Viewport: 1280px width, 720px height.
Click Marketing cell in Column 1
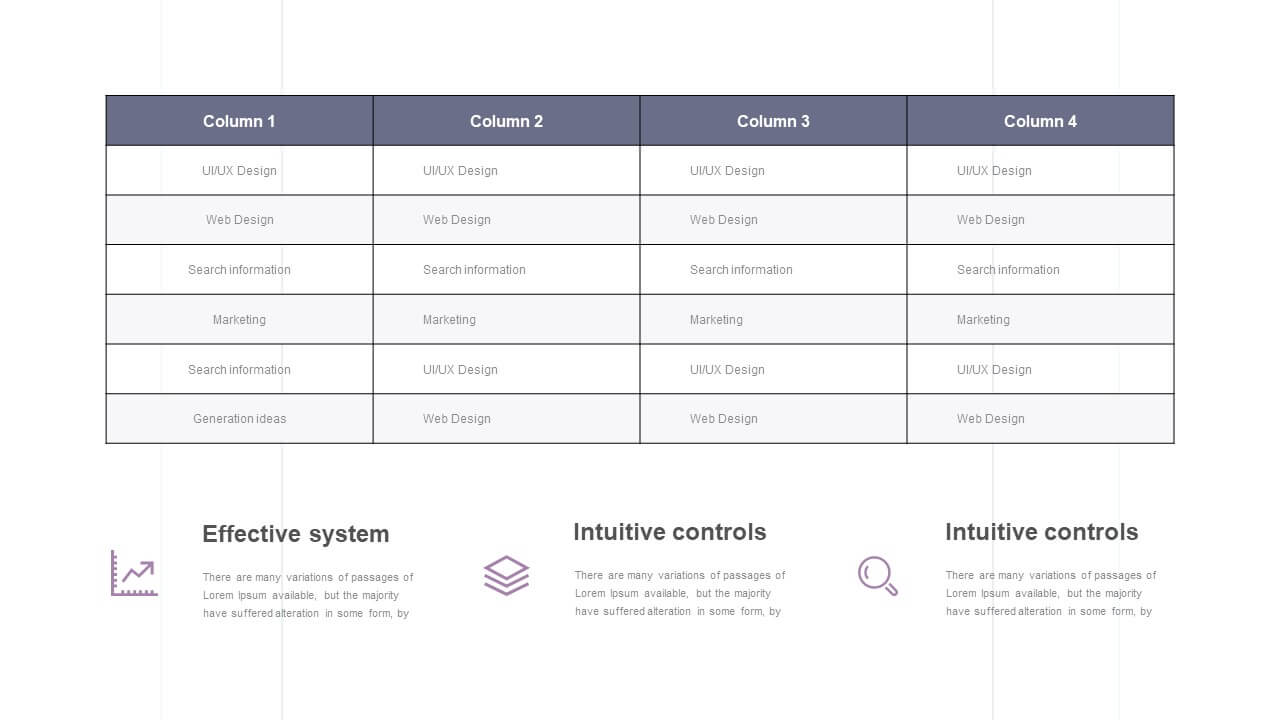coord(239,320)
